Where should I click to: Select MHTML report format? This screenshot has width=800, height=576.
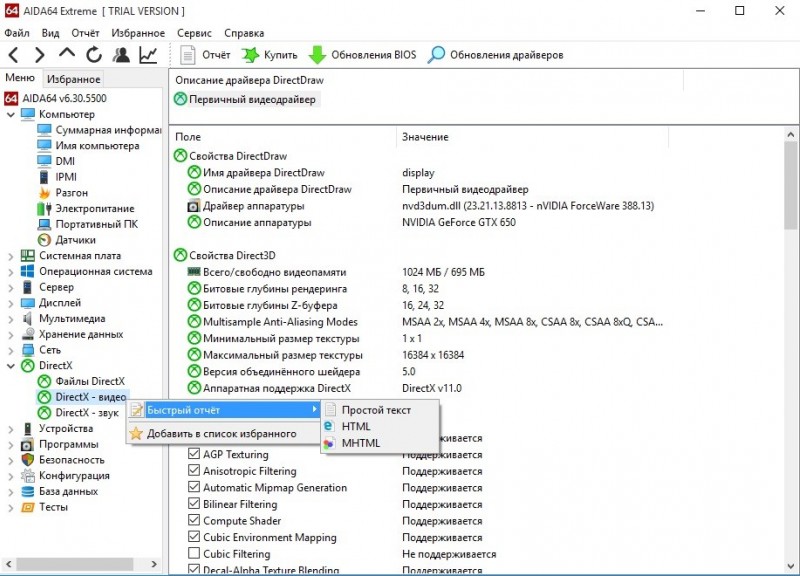(x=381, y=443)
